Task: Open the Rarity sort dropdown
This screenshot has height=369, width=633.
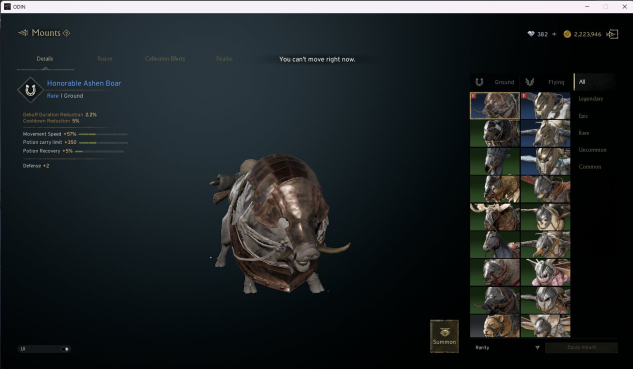Action: point(507,348)
